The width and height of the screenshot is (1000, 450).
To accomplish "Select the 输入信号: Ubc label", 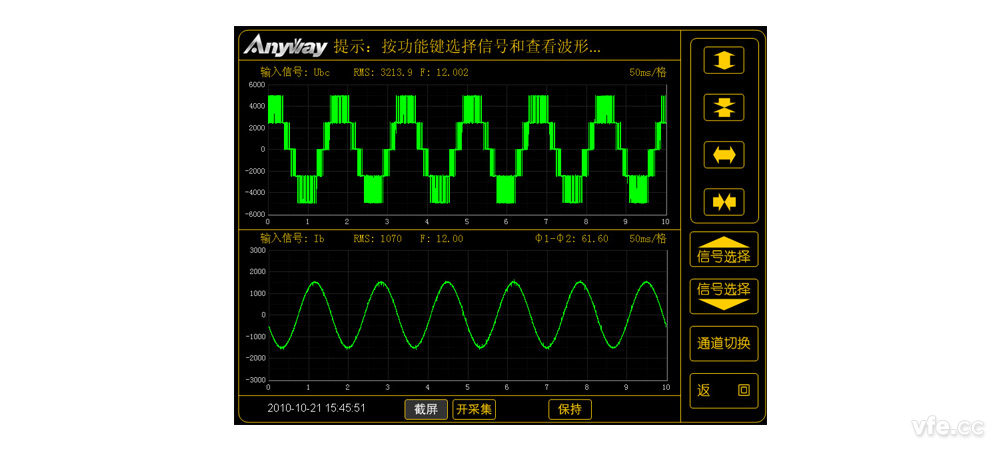I will [x=295, y=73].
